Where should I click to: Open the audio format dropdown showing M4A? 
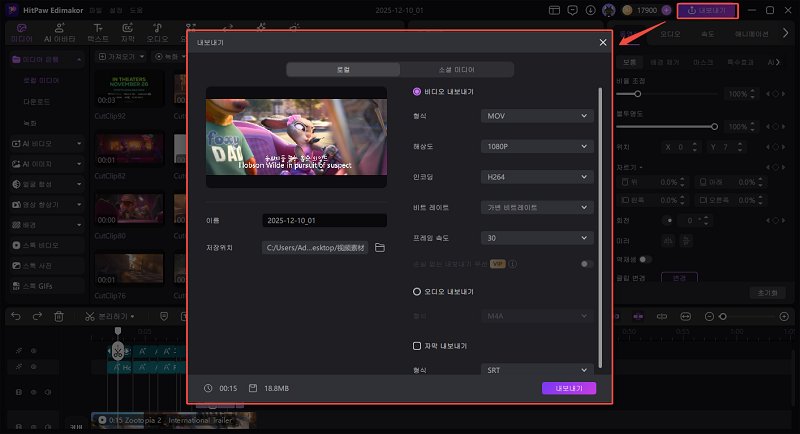click(x=537, y=316)
